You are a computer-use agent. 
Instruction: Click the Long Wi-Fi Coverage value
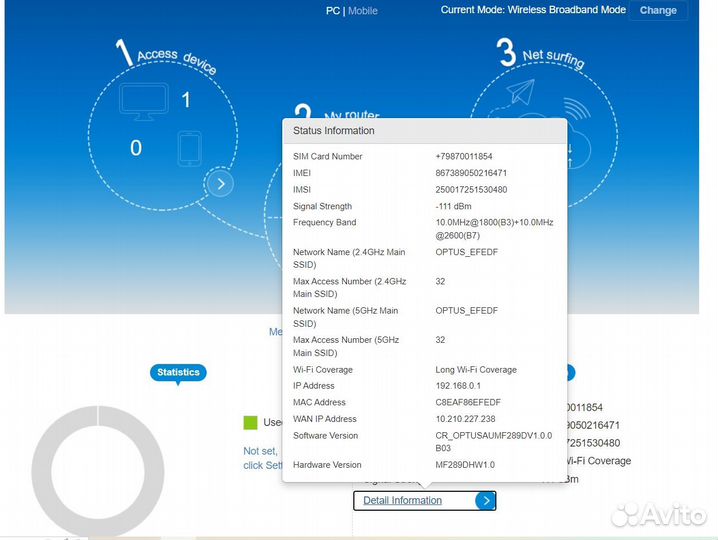(x=476, y=370)
